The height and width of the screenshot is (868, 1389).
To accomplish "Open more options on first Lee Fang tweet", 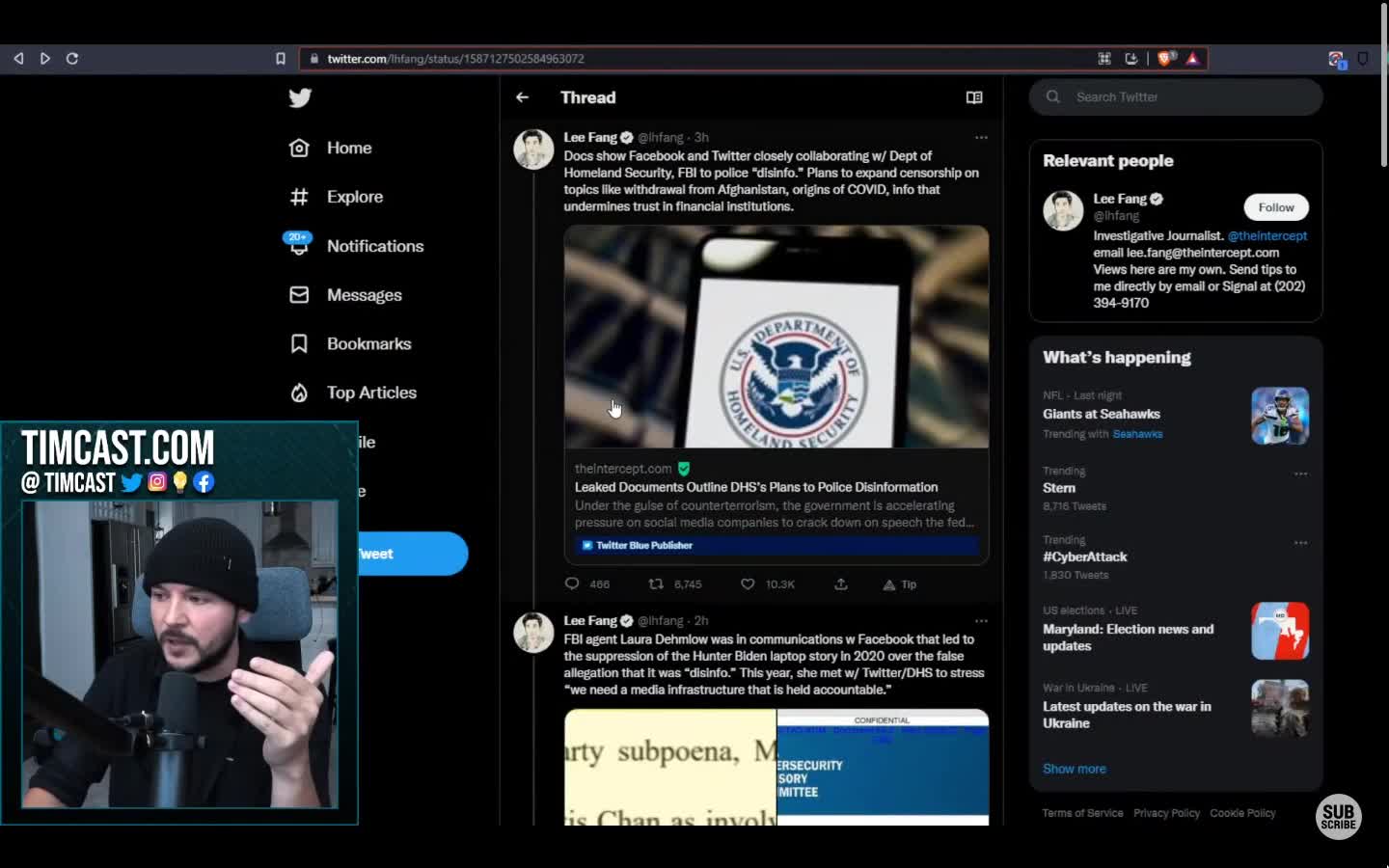I will (981, 137).
